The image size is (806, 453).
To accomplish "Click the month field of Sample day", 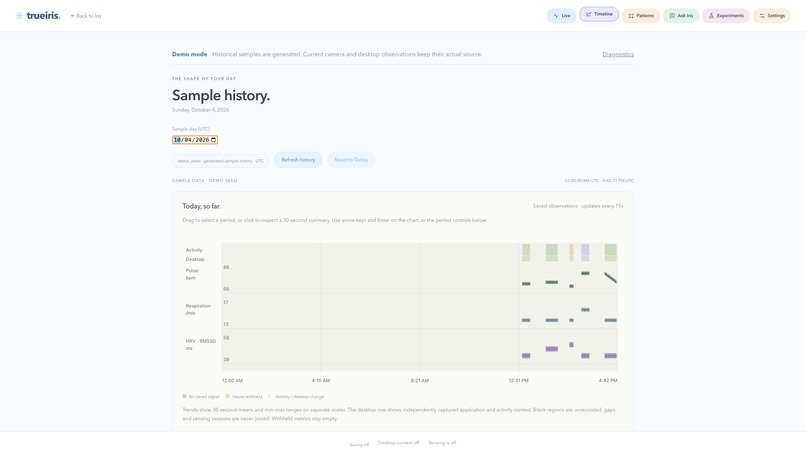I will 177,140.
